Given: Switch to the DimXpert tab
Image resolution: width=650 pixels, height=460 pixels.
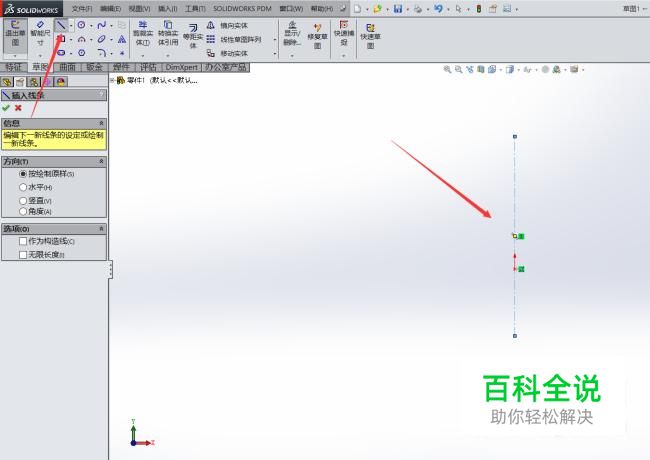Looking at the screenshot, I should (x=182, y=67).
